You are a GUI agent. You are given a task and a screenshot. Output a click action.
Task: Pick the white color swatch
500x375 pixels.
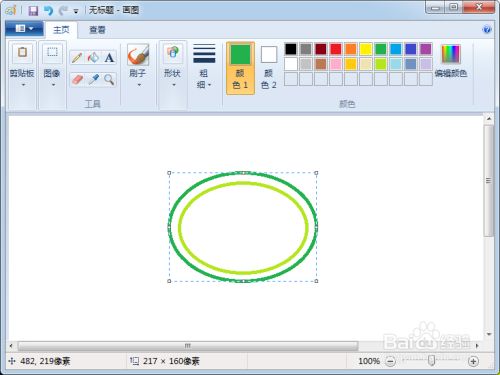click(x=291, y=64)
